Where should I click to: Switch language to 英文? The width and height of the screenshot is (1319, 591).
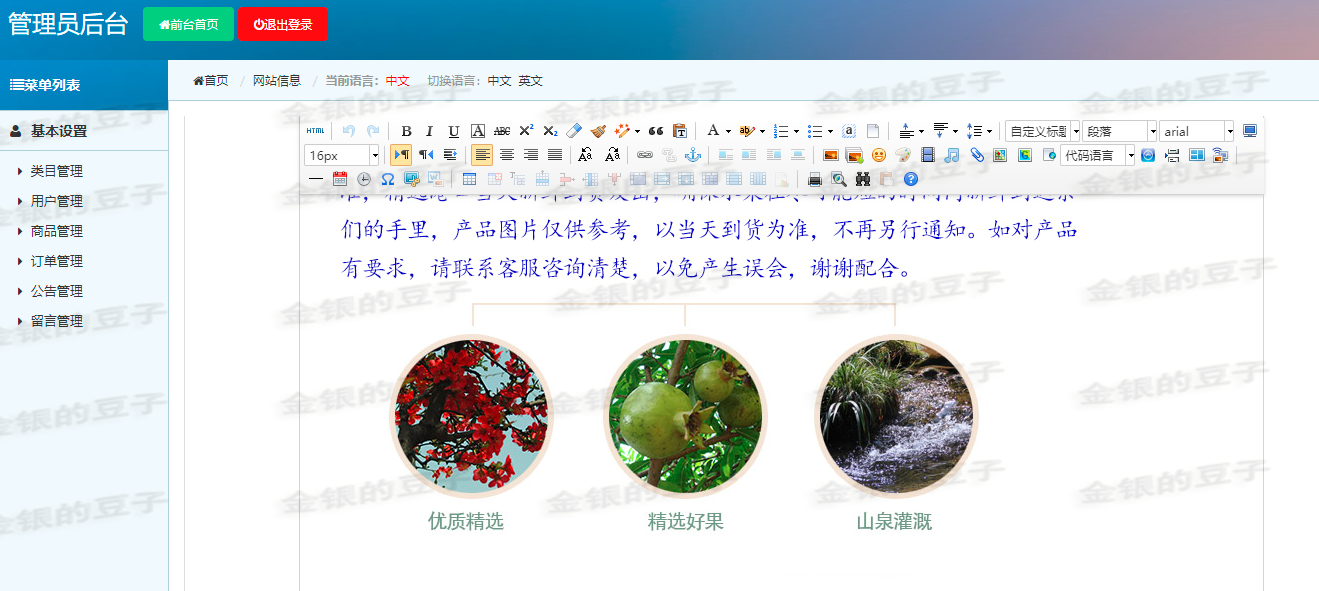click(531, 81)
